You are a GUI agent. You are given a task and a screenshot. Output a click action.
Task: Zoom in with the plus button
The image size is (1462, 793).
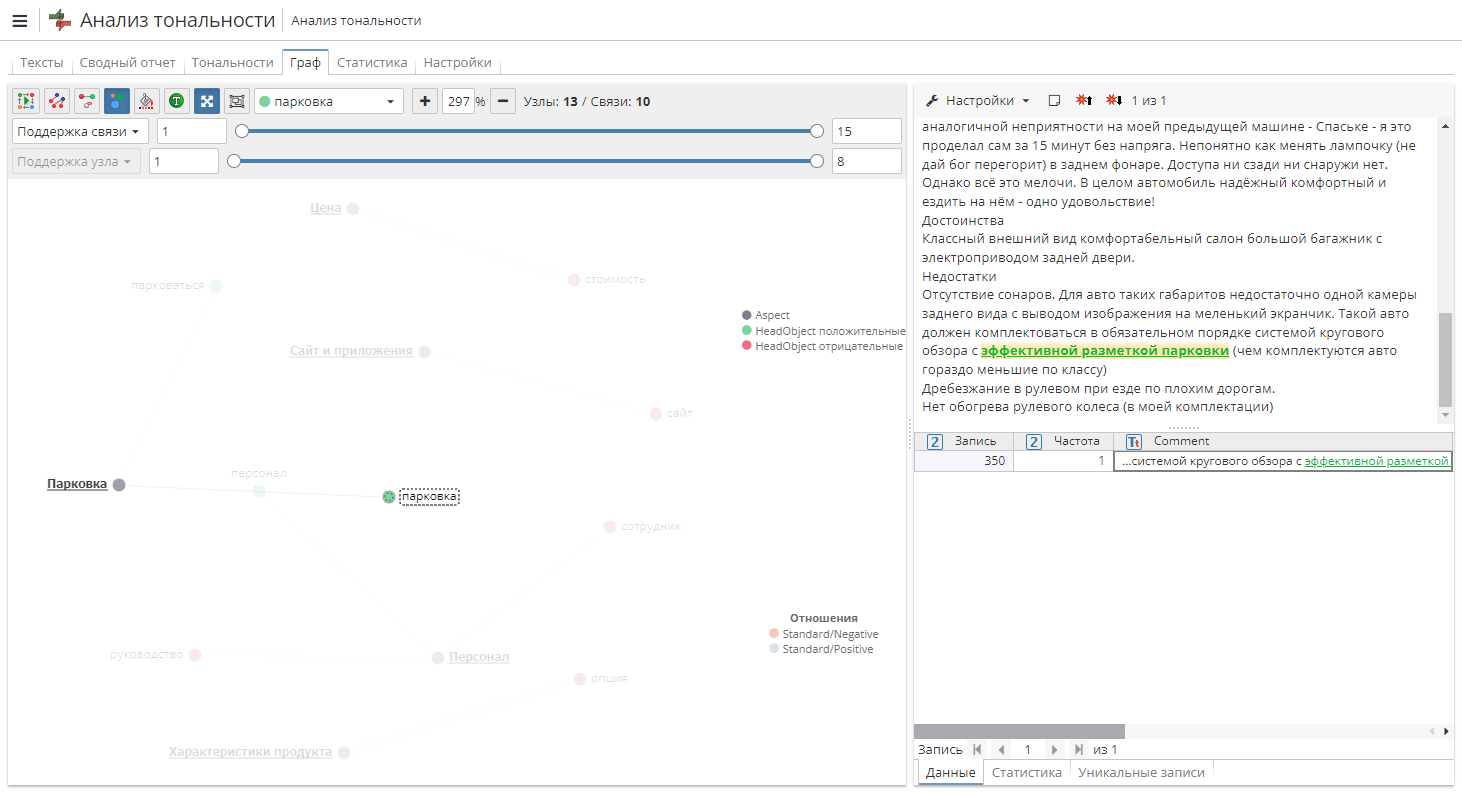pos(425,101)
